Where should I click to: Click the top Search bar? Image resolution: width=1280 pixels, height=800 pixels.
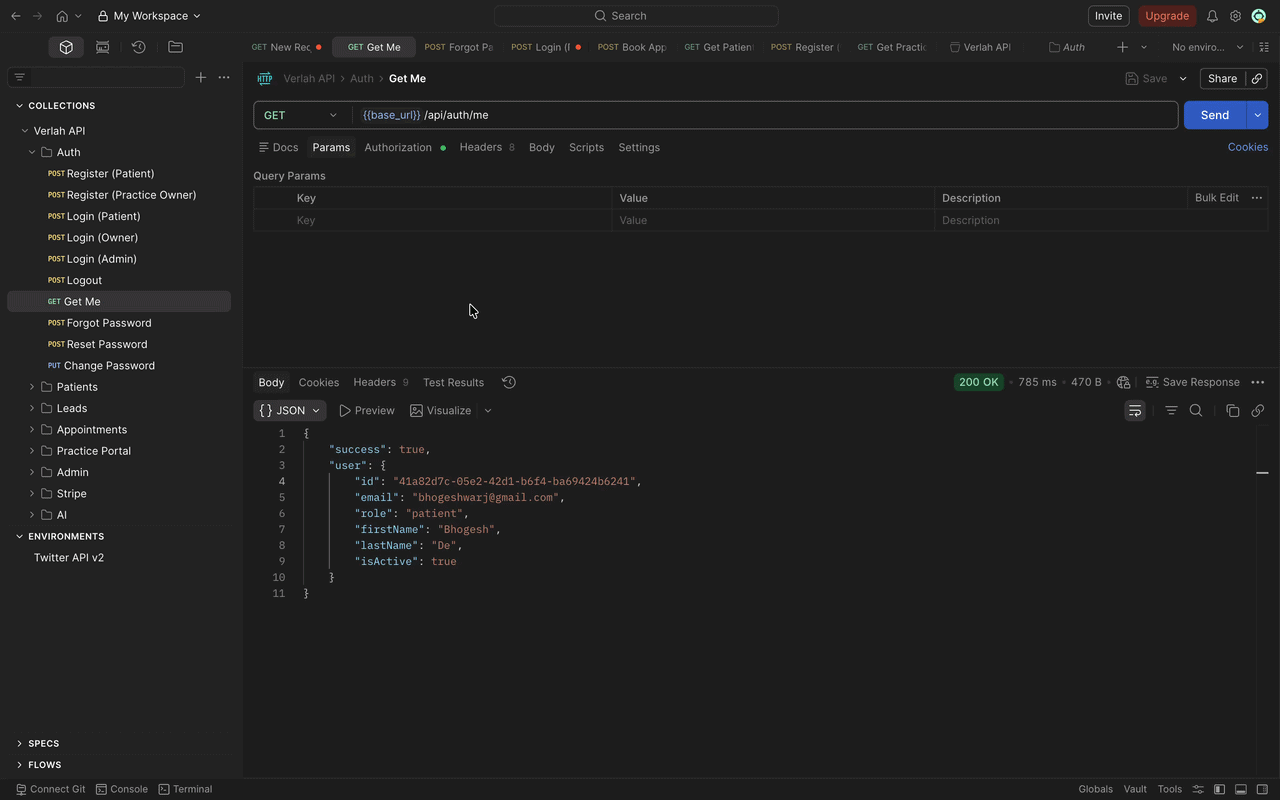(x=636, y=16)
